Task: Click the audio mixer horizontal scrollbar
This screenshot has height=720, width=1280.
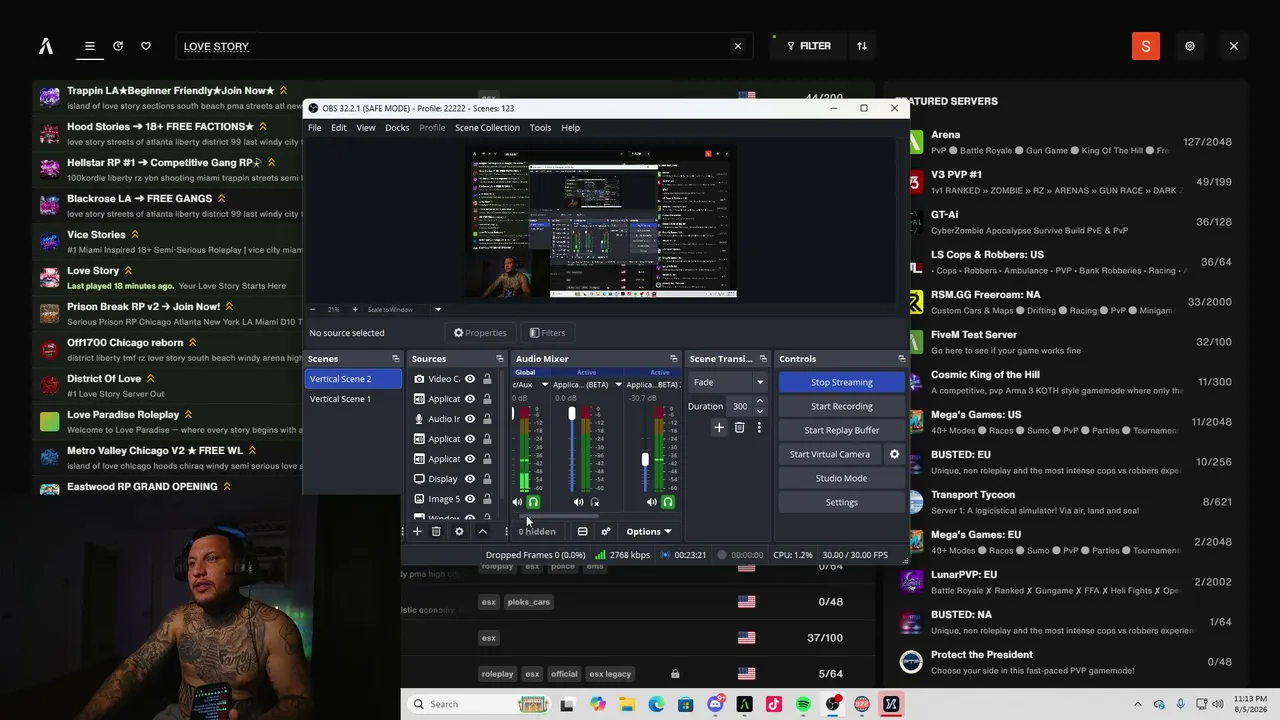Action: [x=557, y=516]
